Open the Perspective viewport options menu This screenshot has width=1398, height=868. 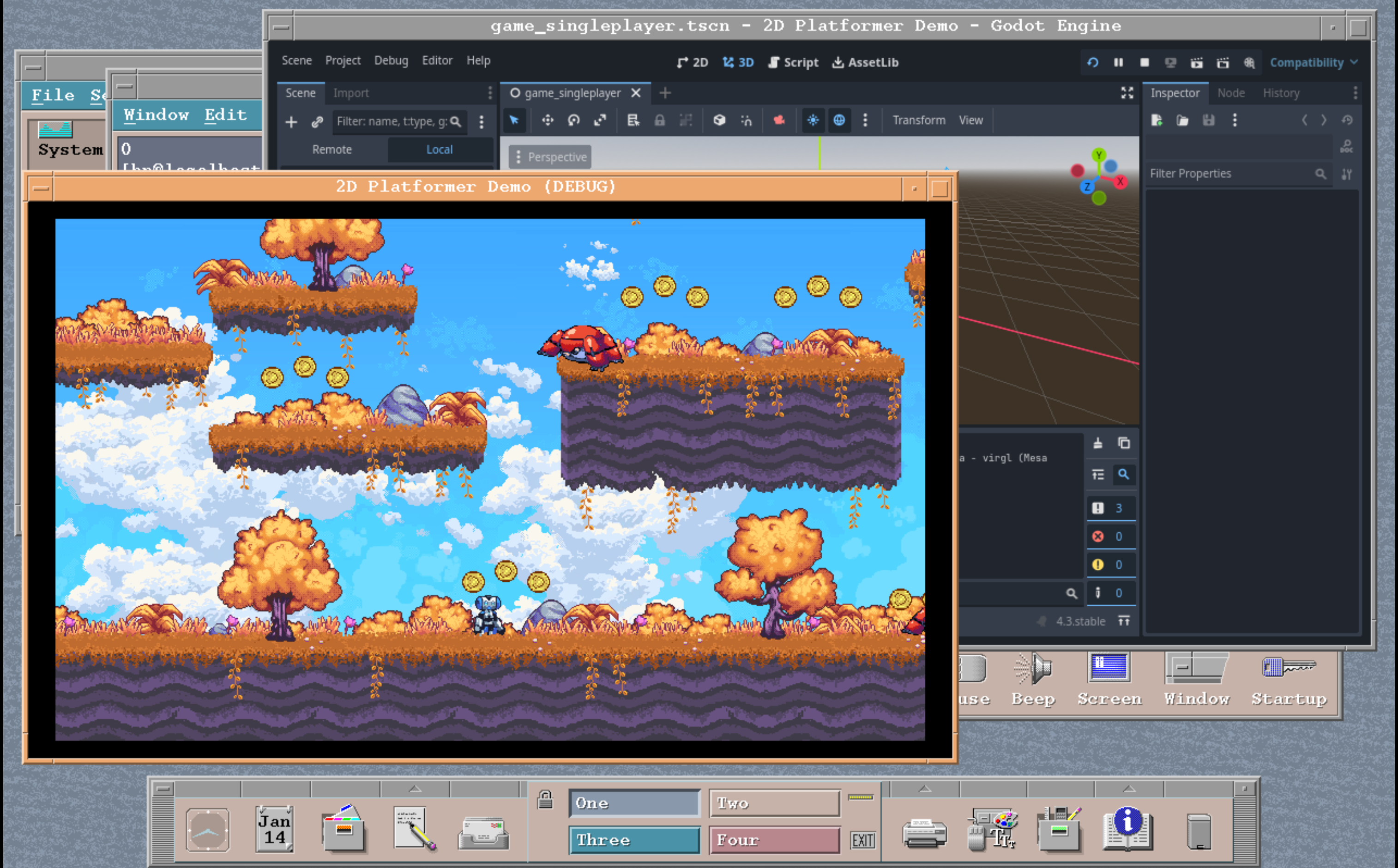point(550,157)
